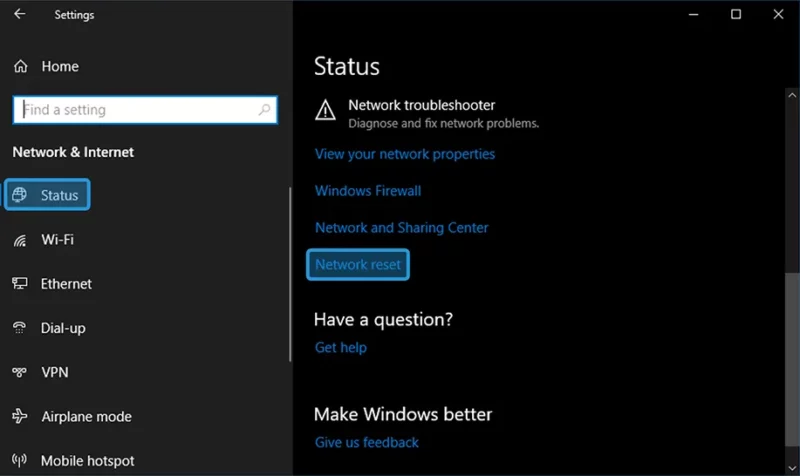Open Network and Sharing Center link

pos(402,228)
